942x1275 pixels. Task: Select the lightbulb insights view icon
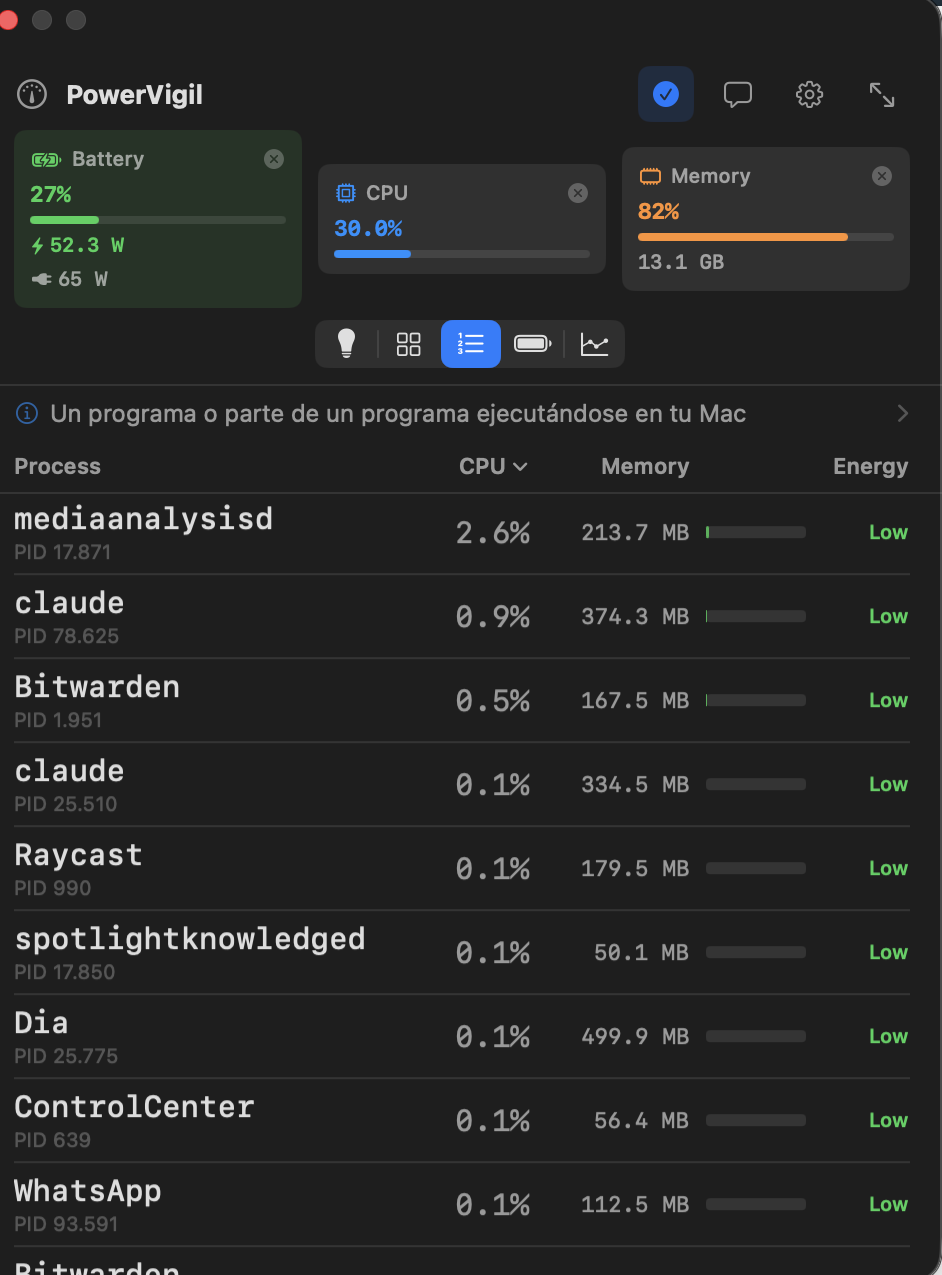(x=346, y=343)
